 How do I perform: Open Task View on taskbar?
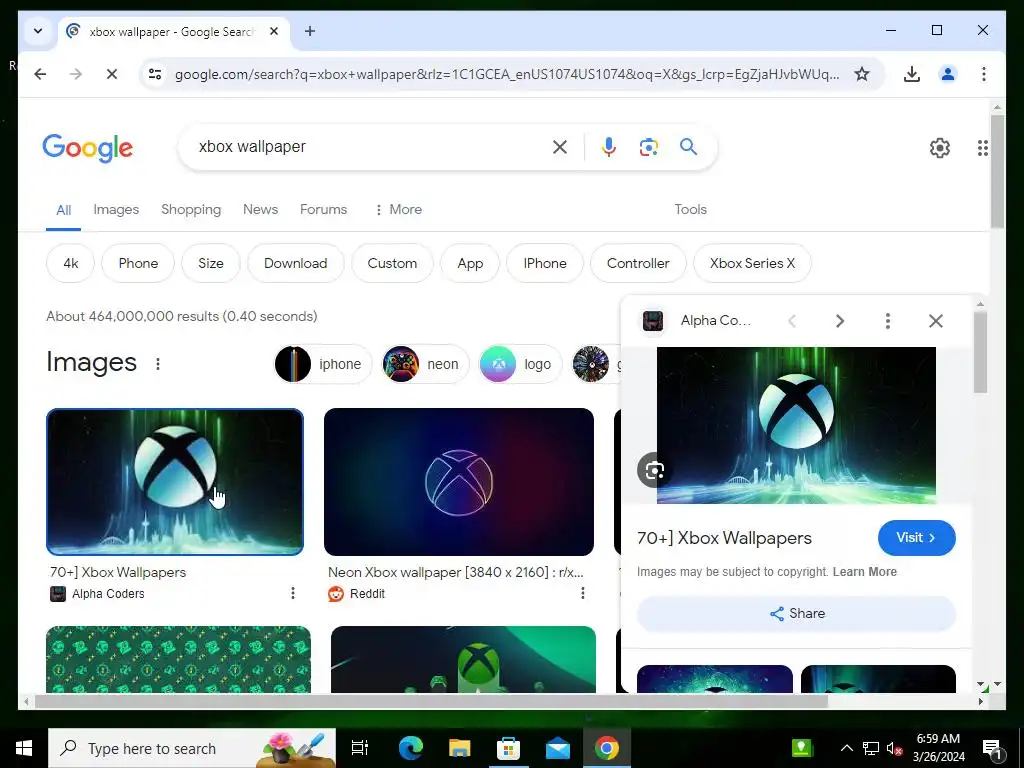point(360,748)
